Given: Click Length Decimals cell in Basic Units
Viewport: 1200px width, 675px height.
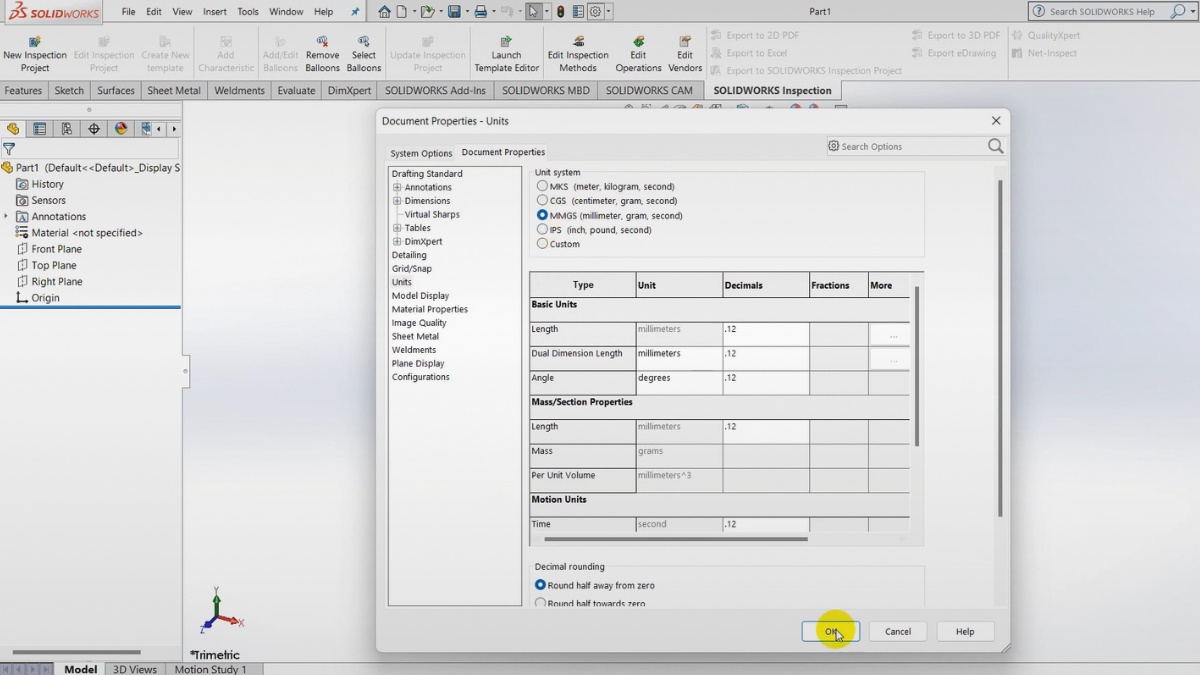Looking at the screenshot, I should point(765,334).
